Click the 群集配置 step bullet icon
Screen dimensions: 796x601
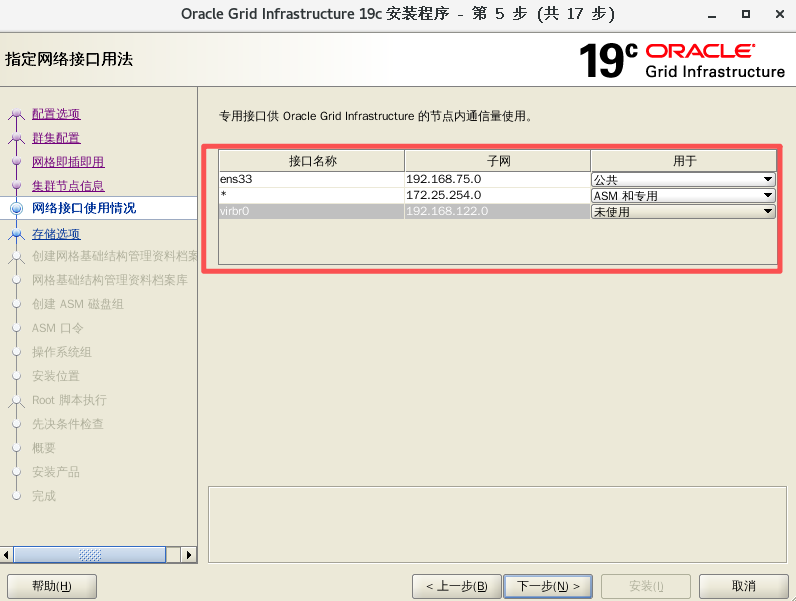(x=17, y=137)
